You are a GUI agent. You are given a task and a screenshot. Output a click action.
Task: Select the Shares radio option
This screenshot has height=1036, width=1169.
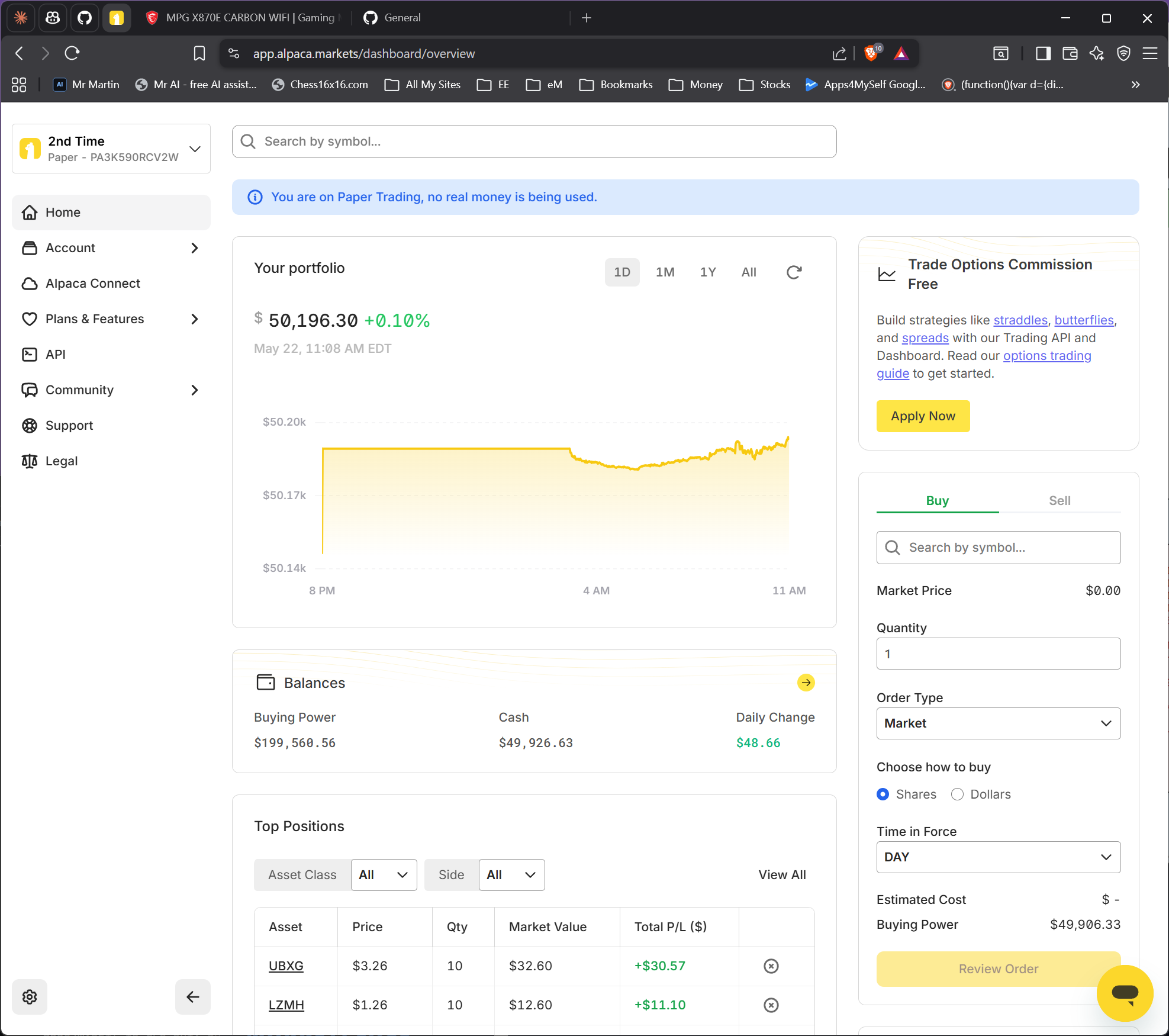pyautogui.click(x=883, y=794)
